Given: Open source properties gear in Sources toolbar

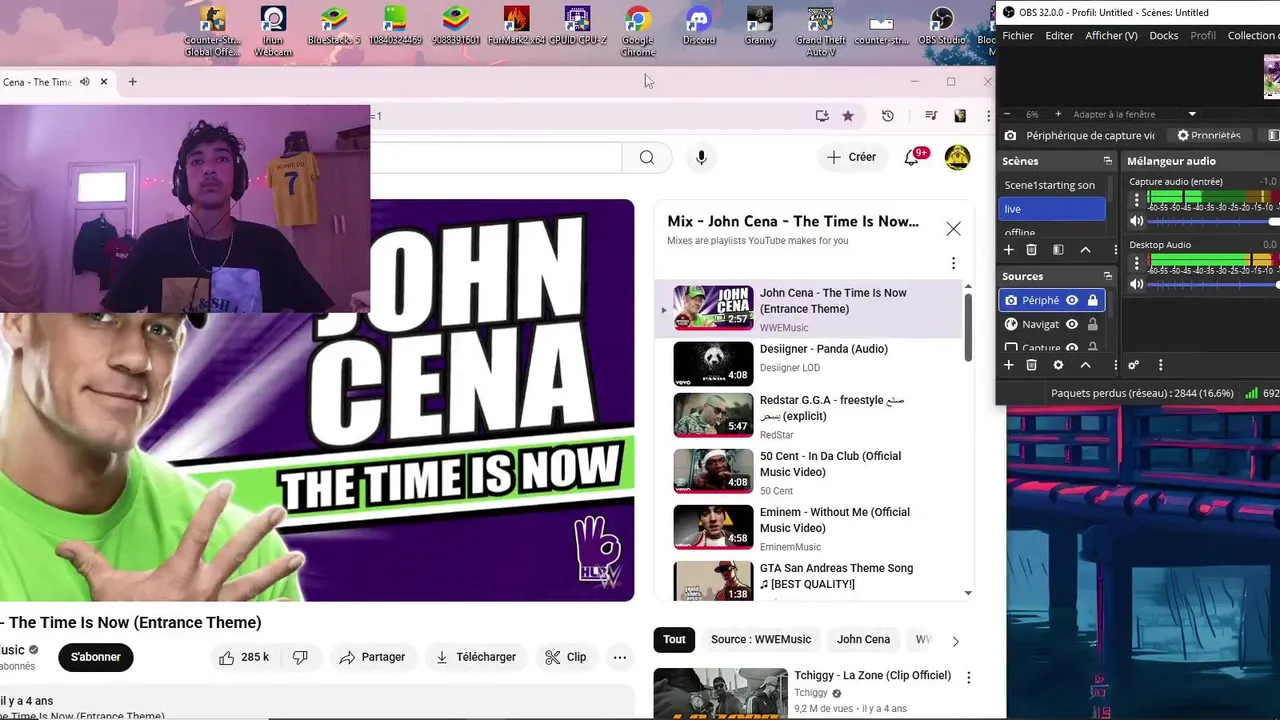Looking at the screenshot, I should pyautogui.click(x=1058, y=365).
